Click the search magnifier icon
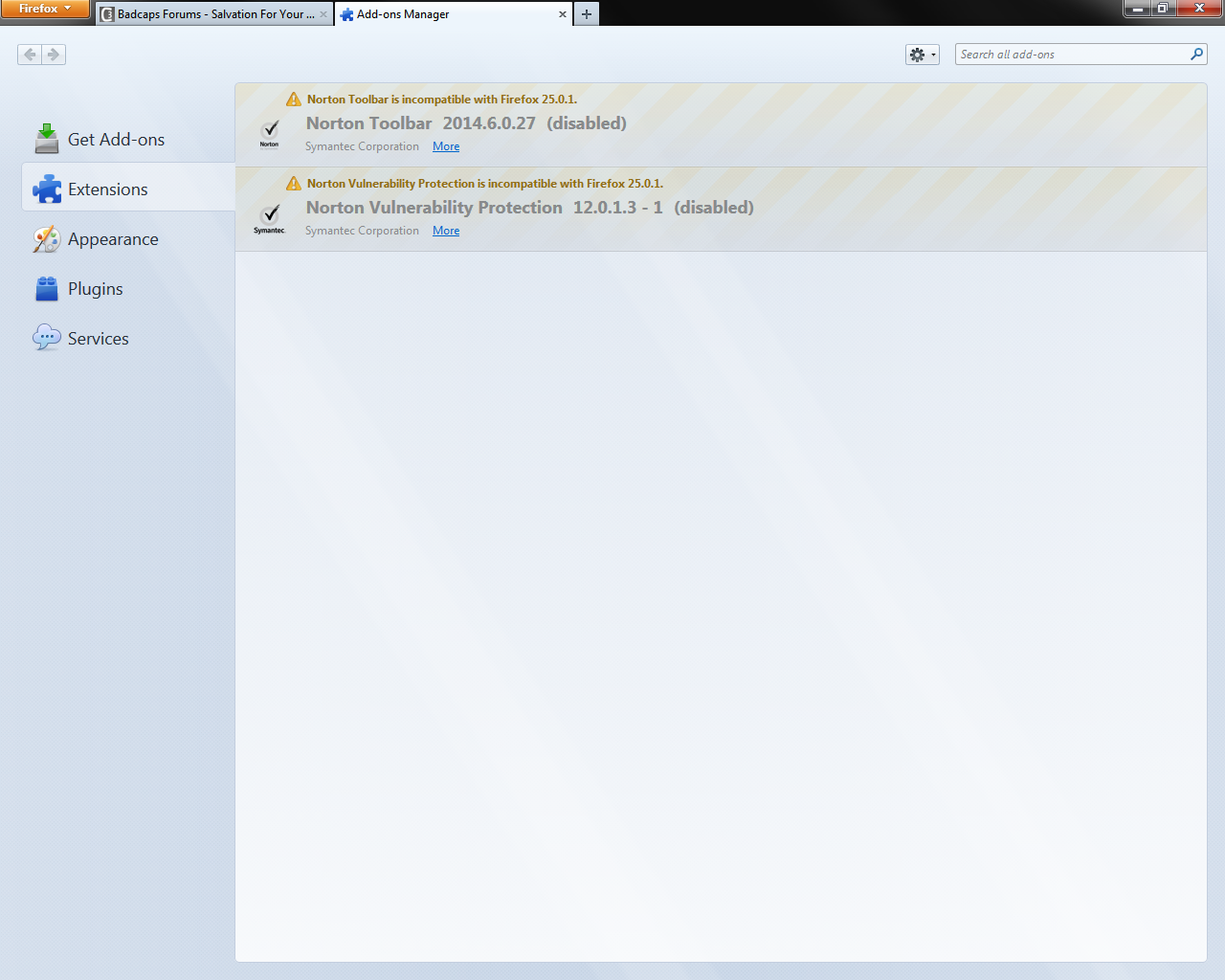Viewport: 1225px width, 980px height. [x=1196, y=55]
